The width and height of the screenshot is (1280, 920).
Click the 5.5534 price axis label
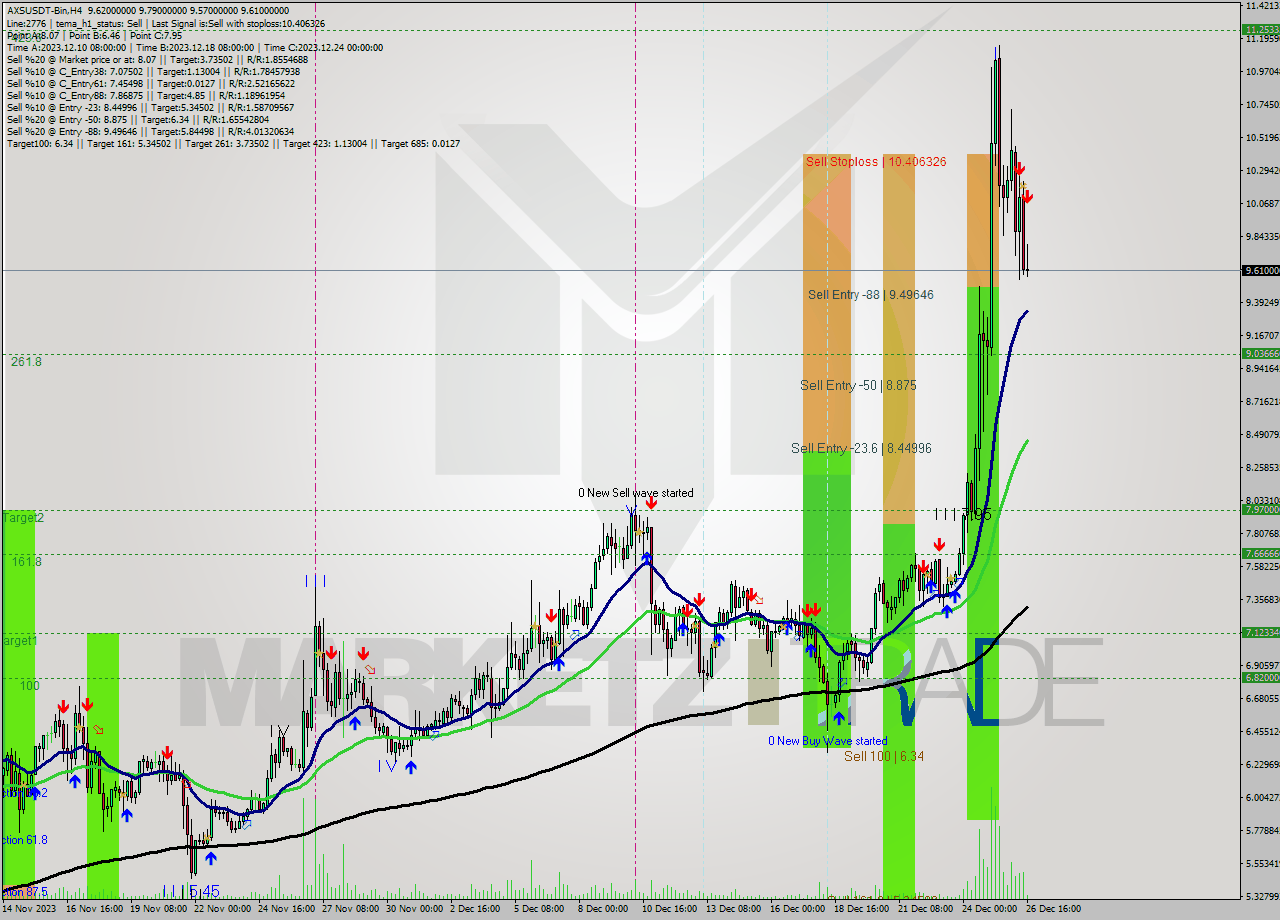point(1260,864)
